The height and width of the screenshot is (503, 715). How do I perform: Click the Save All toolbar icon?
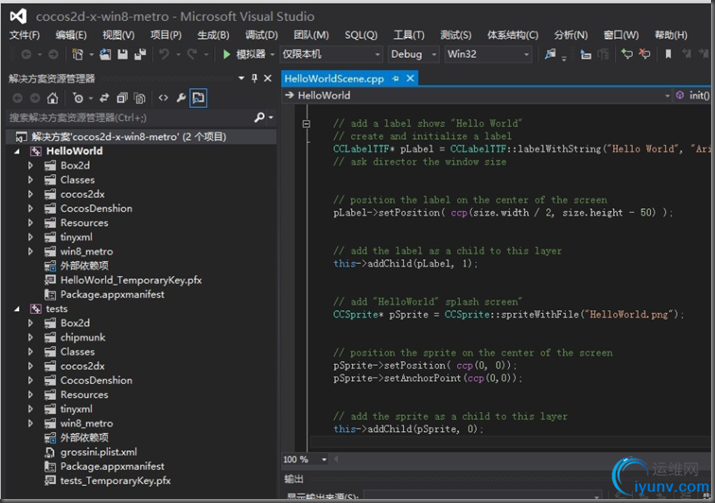point(140,54)
